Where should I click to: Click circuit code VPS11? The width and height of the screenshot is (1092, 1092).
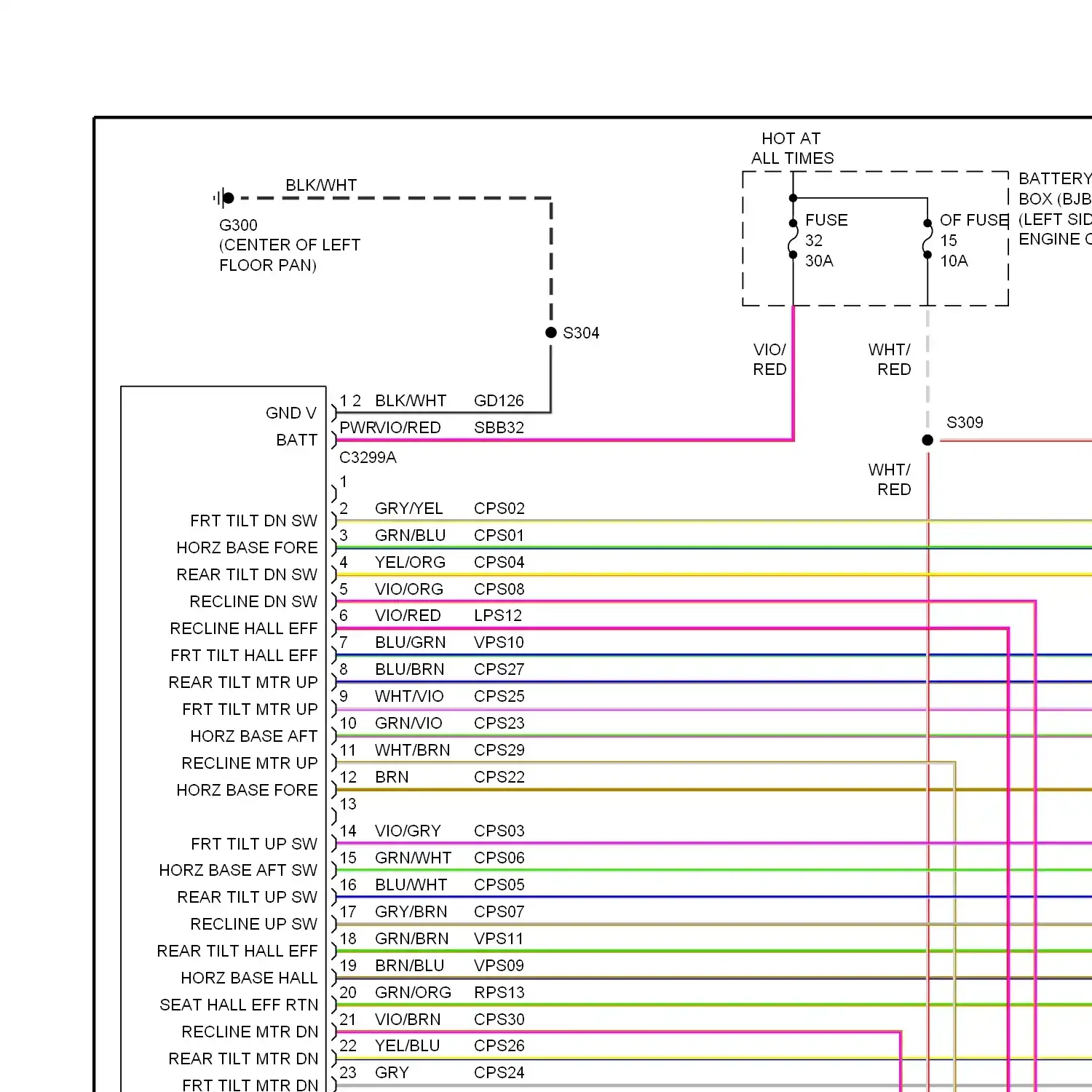coord(499,939)
